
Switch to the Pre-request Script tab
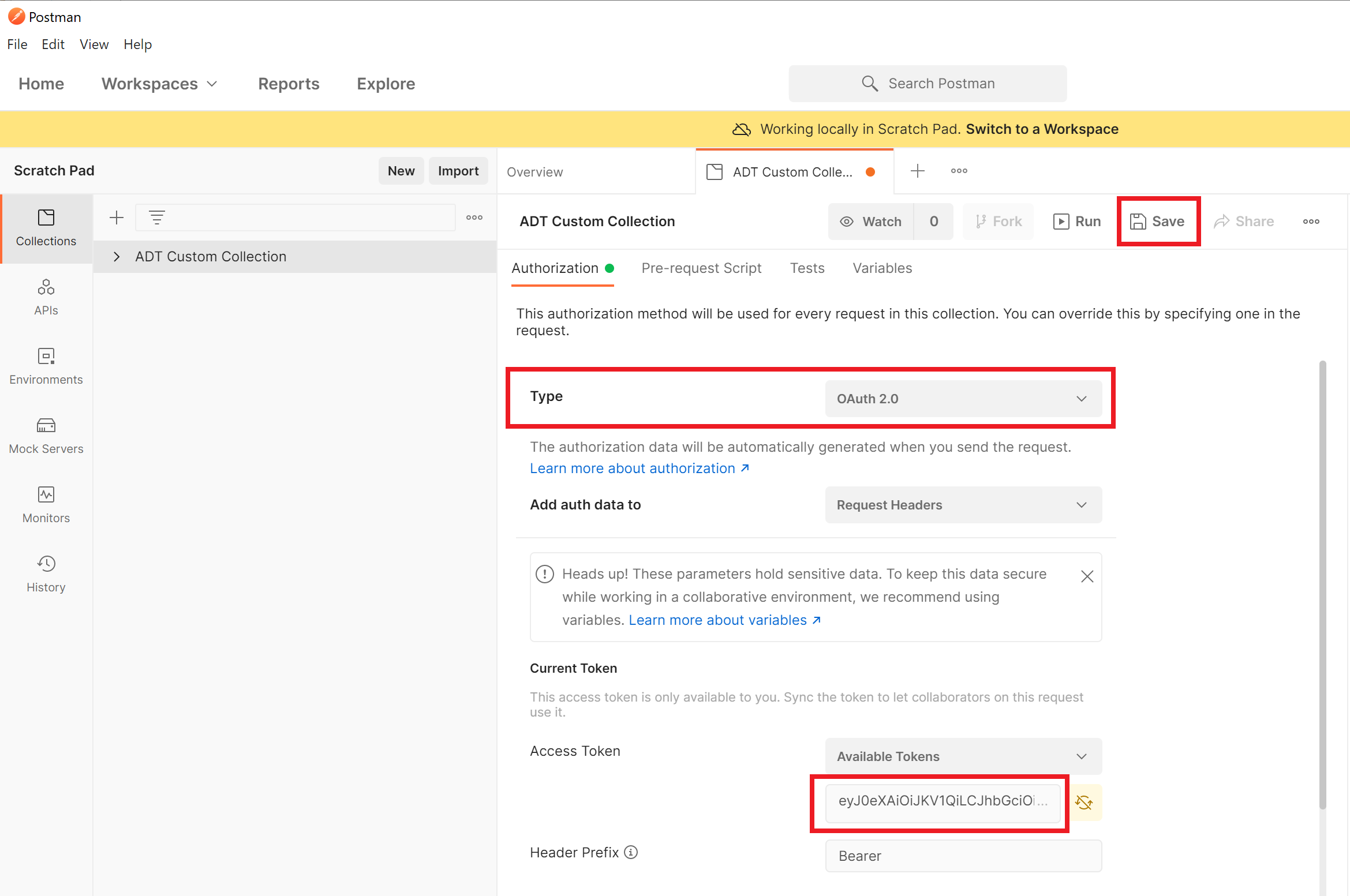coord(701,268)
